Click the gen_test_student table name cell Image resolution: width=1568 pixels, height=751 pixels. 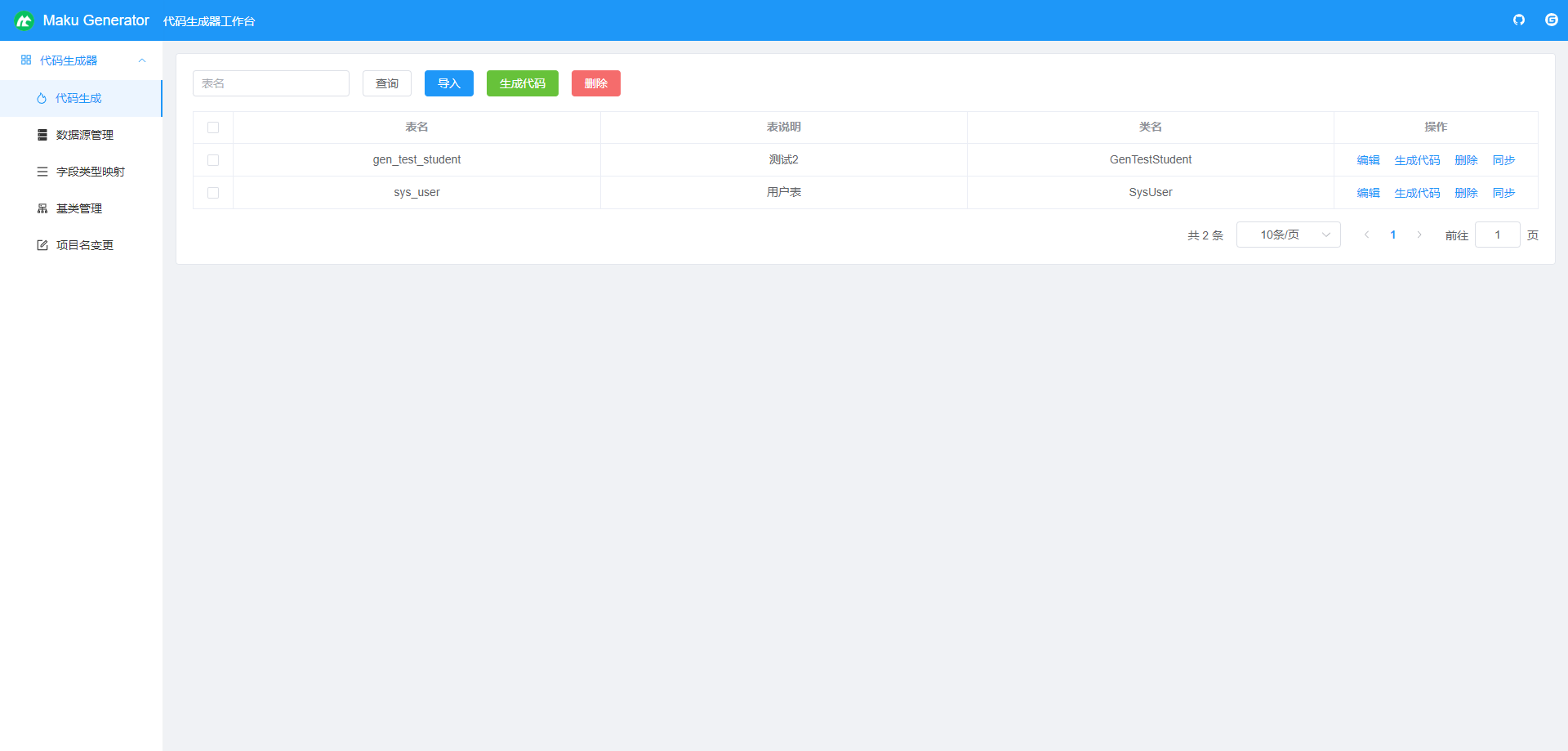416,159
